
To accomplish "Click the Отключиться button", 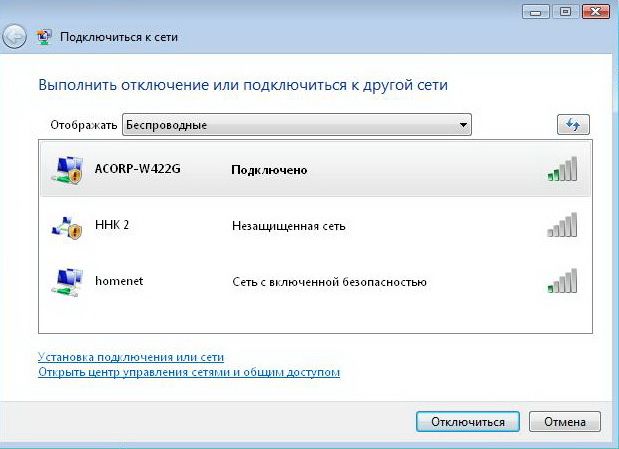I will coord(468,422).
